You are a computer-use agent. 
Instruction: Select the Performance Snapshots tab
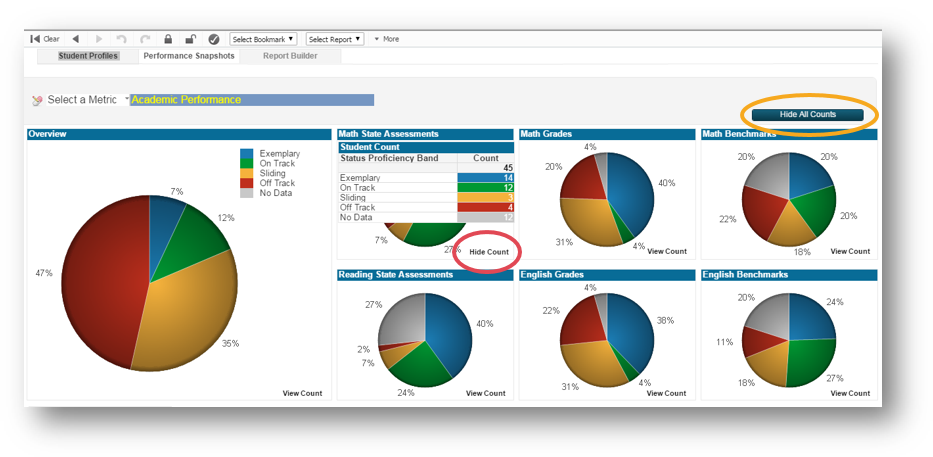coord(189,56)
